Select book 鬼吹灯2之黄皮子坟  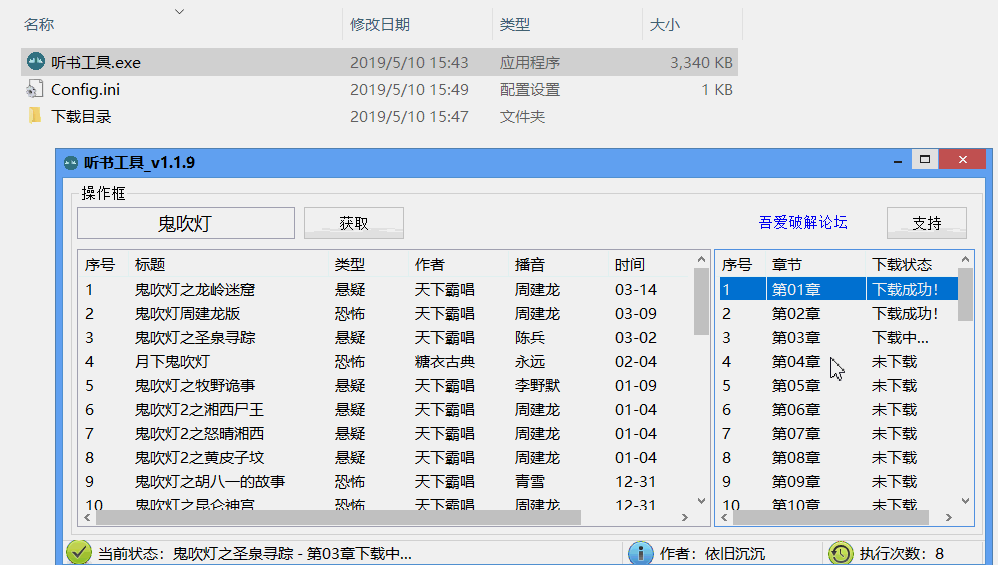pyautogui.click(x=199, y=457)
